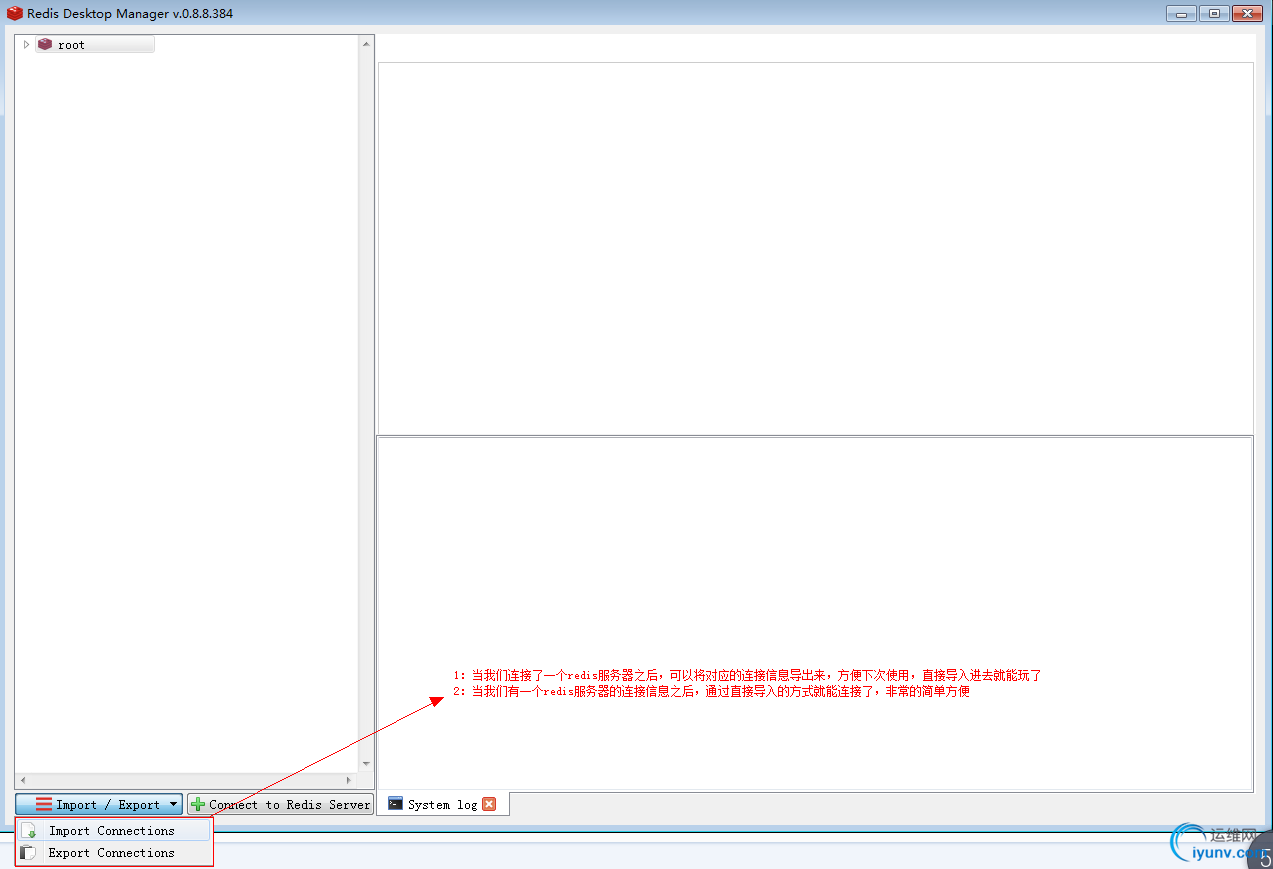Click the Redis Desktop Manager title icon
The height and width of the screenshot is (869, 1273).
pyautogui.click(x=14, y=14)
